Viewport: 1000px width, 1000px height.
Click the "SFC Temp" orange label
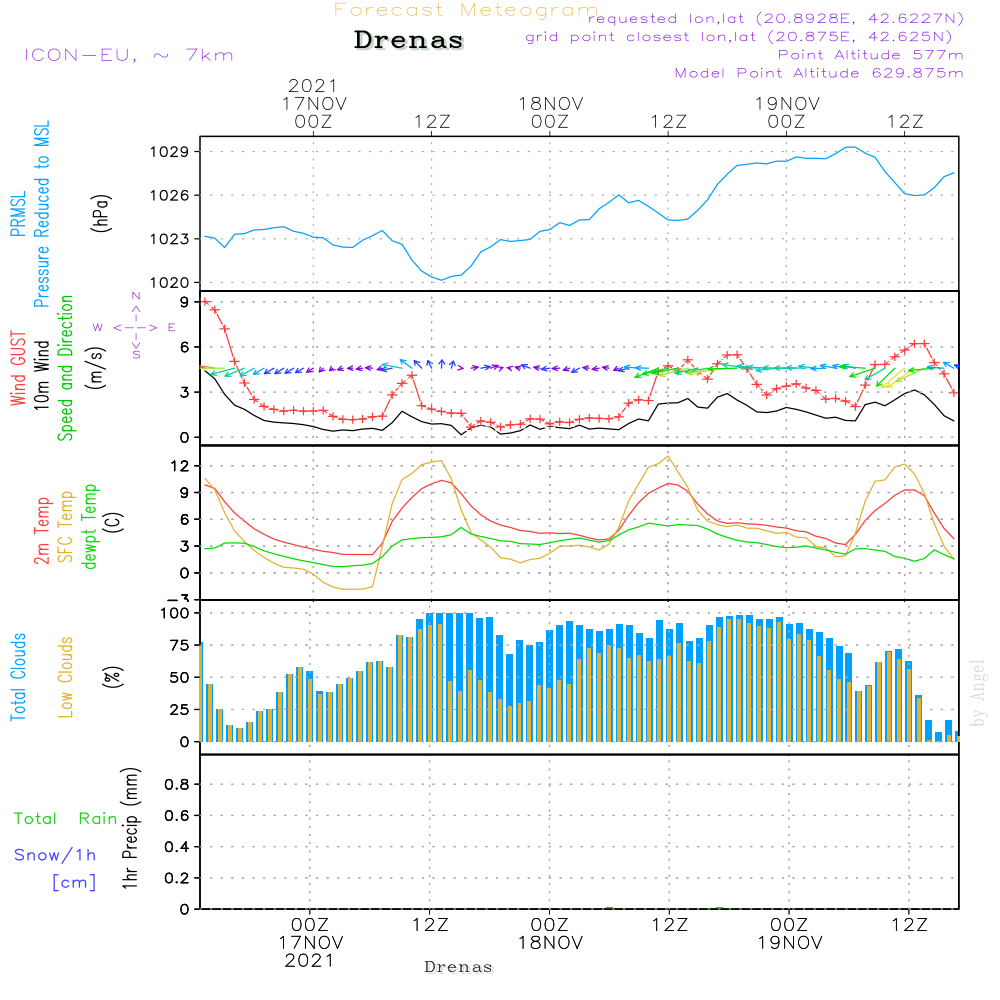[66, 527]
